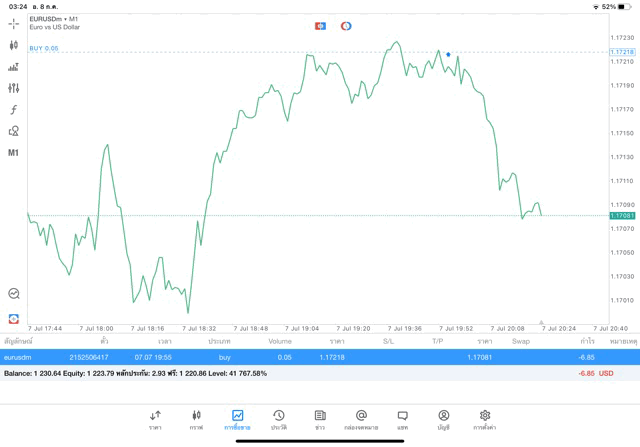Open the chart settings sliders icon
Screen dimensions: 640x447
click(x=13, y=88)
